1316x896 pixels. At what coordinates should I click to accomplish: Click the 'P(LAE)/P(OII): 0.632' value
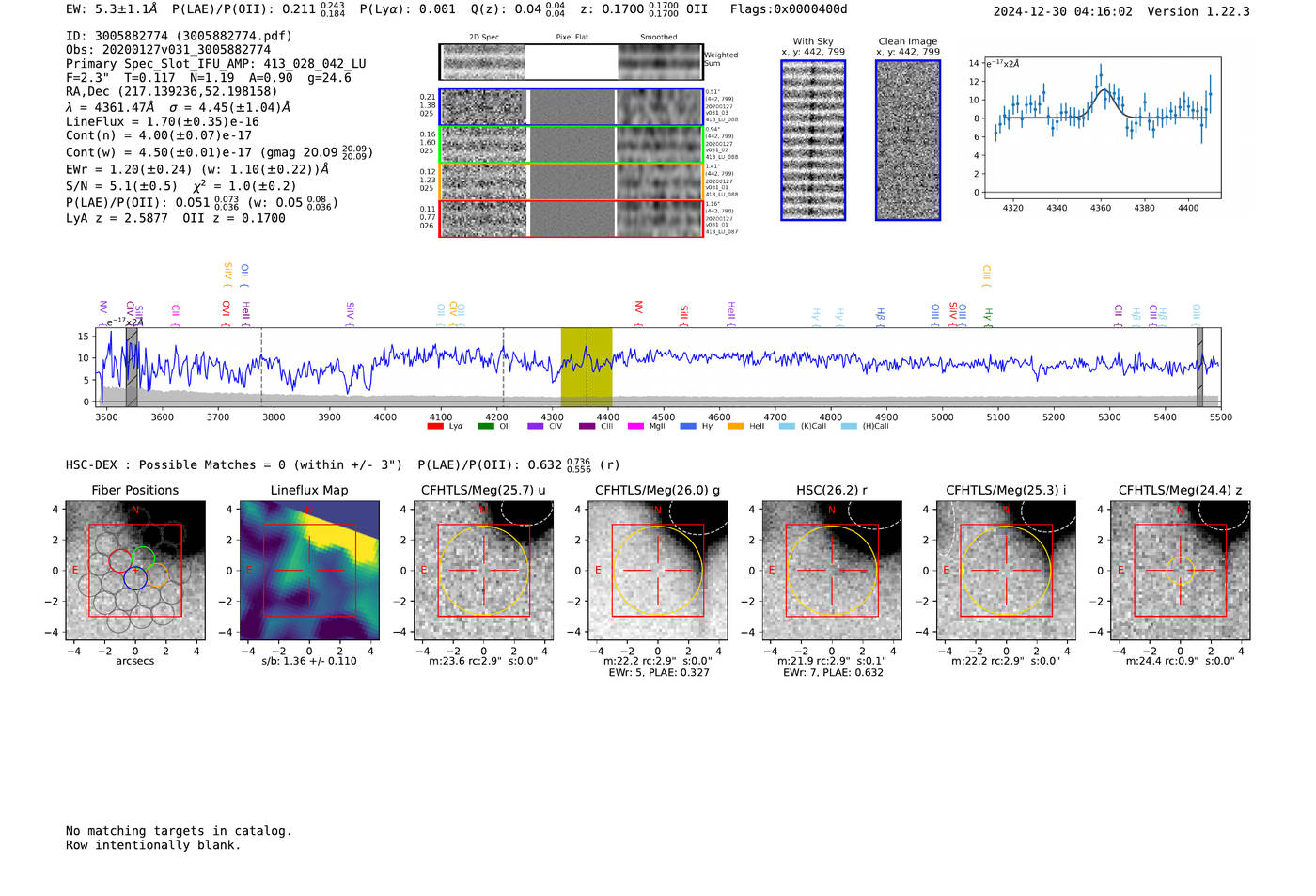491,465
